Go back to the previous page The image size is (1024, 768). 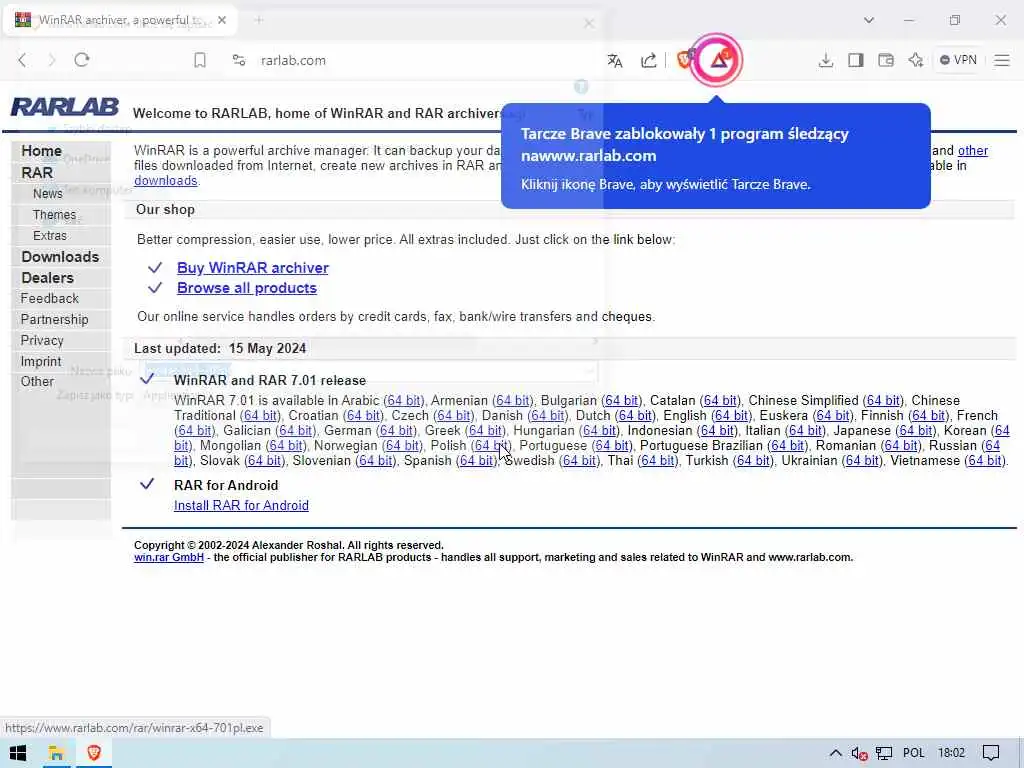(x=22, y=60)
